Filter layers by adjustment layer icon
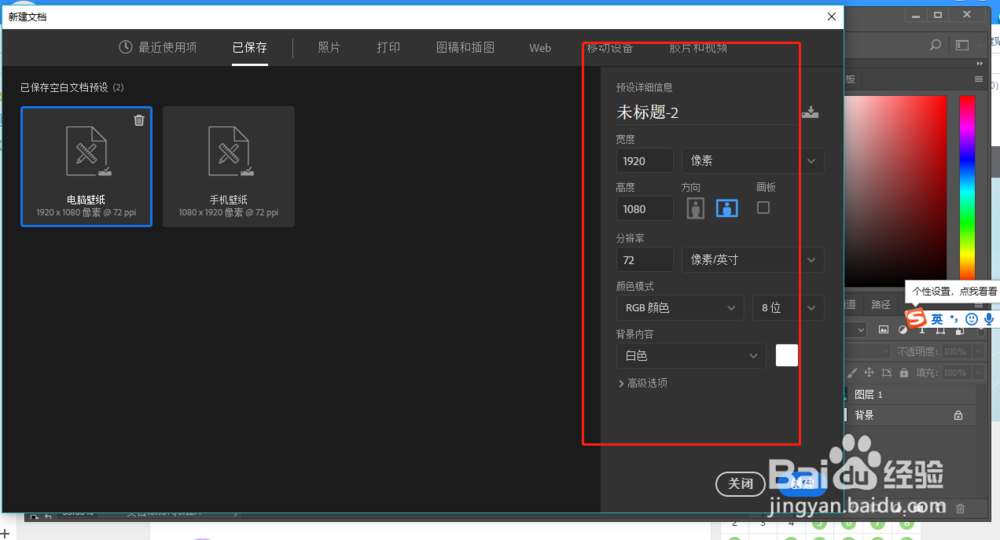Screen dimensions: 1000x540 [x=902, y=330]
